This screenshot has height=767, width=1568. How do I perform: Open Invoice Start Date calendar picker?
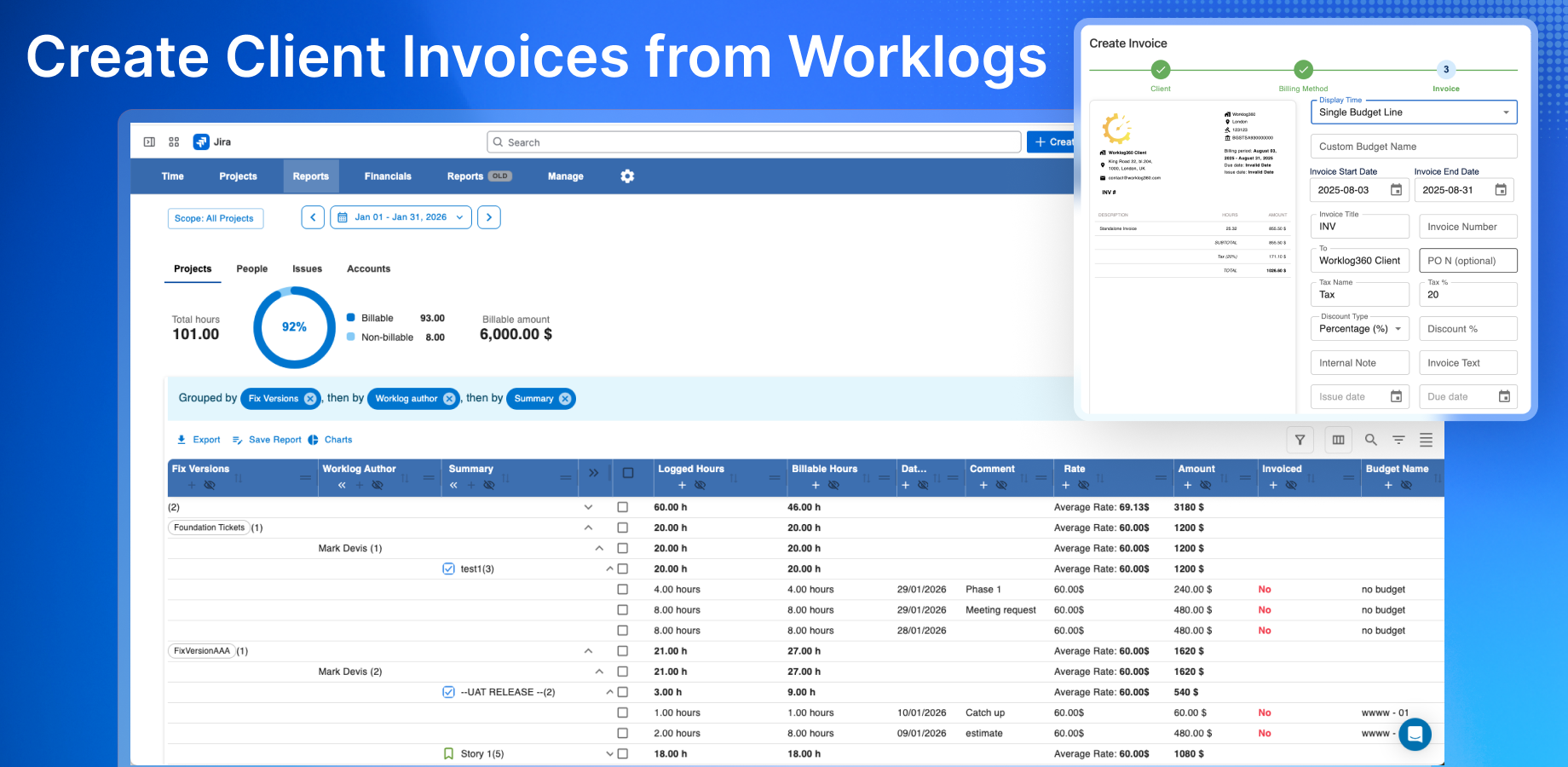click(1396, 190)
